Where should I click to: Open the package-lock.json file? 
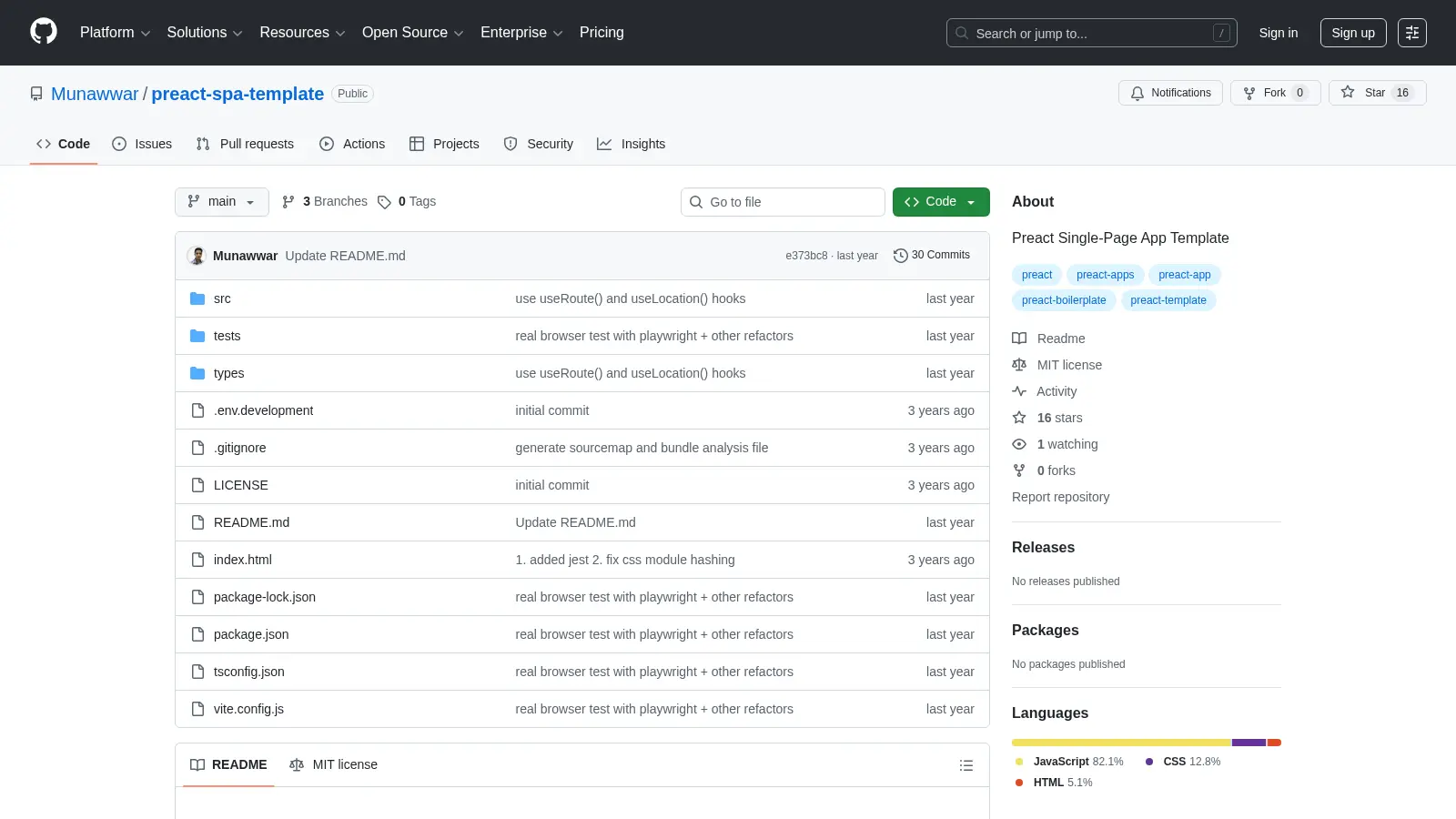pos(265,597)
